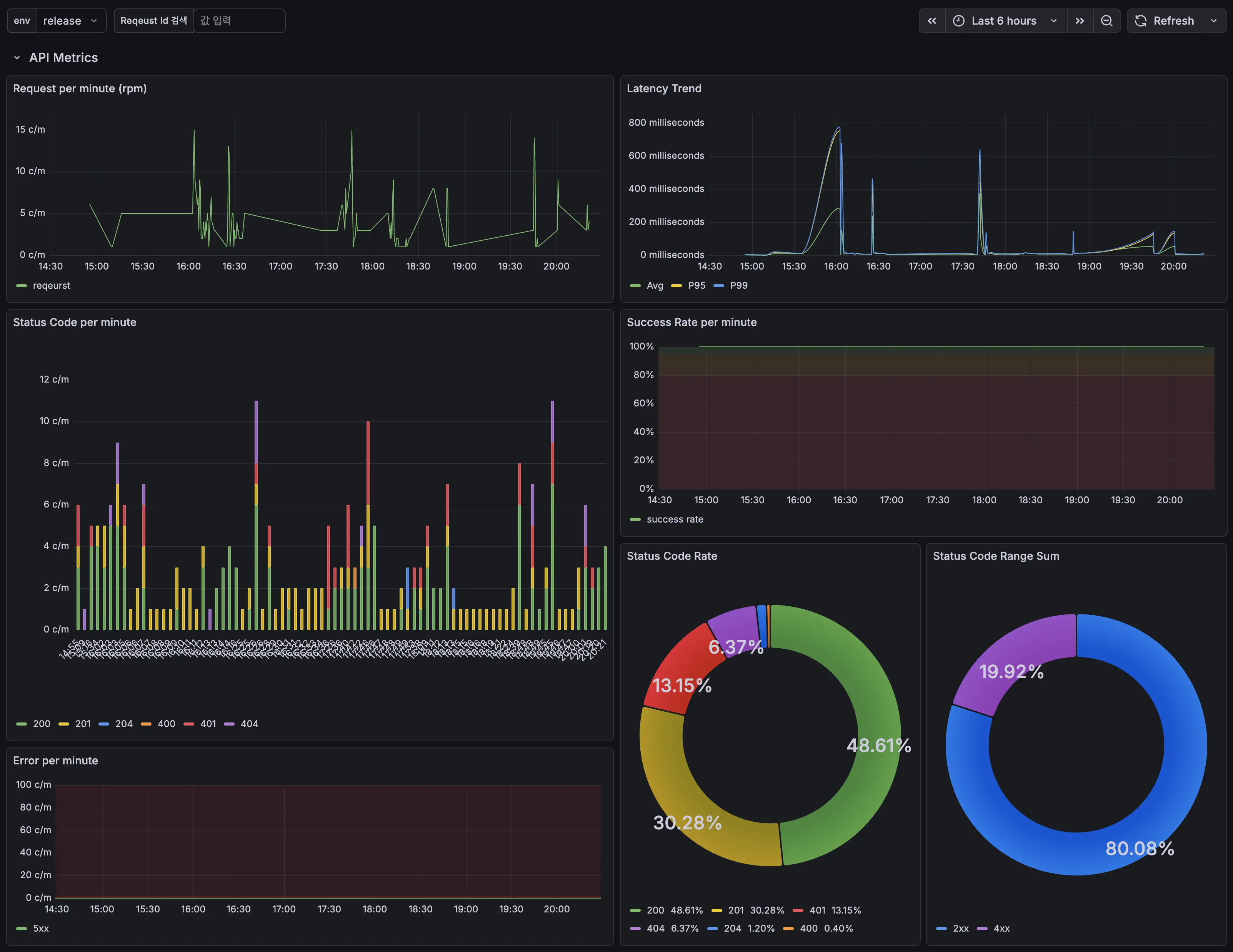Click the Reqeust Id search input field
The height and width of the screenshot is (952, 1233).
(x=239, y=21)
